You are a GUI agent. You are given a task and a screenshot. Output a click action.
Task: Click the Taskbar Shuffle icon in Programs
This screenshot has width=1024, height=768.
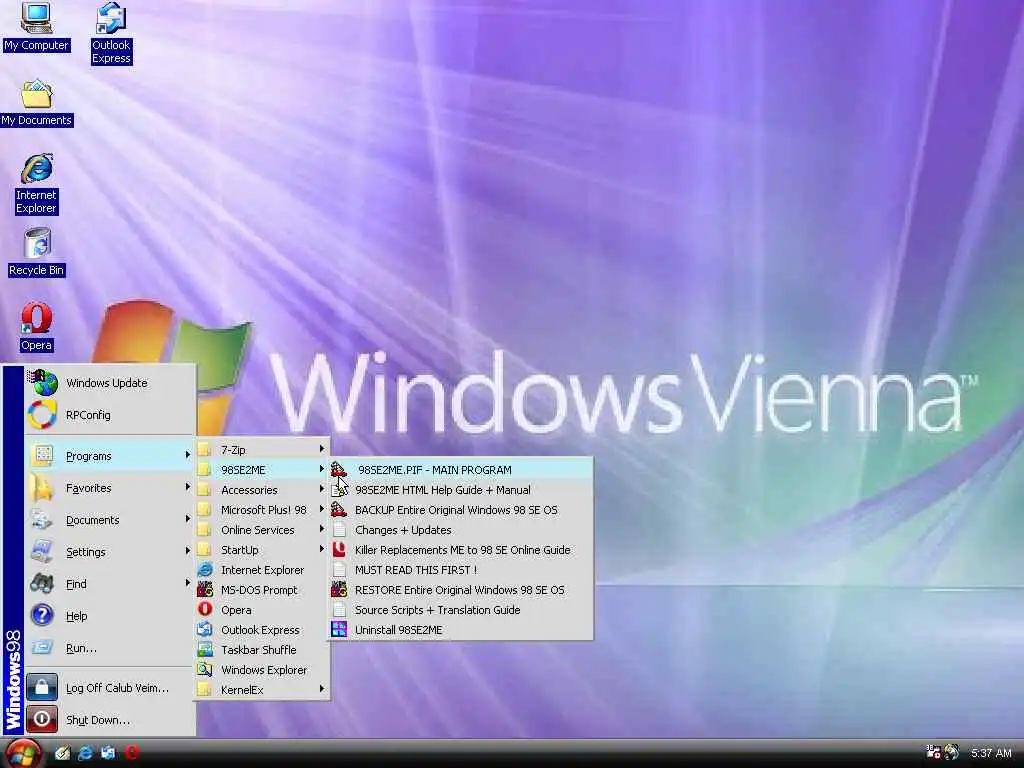(x=205, y=650)
